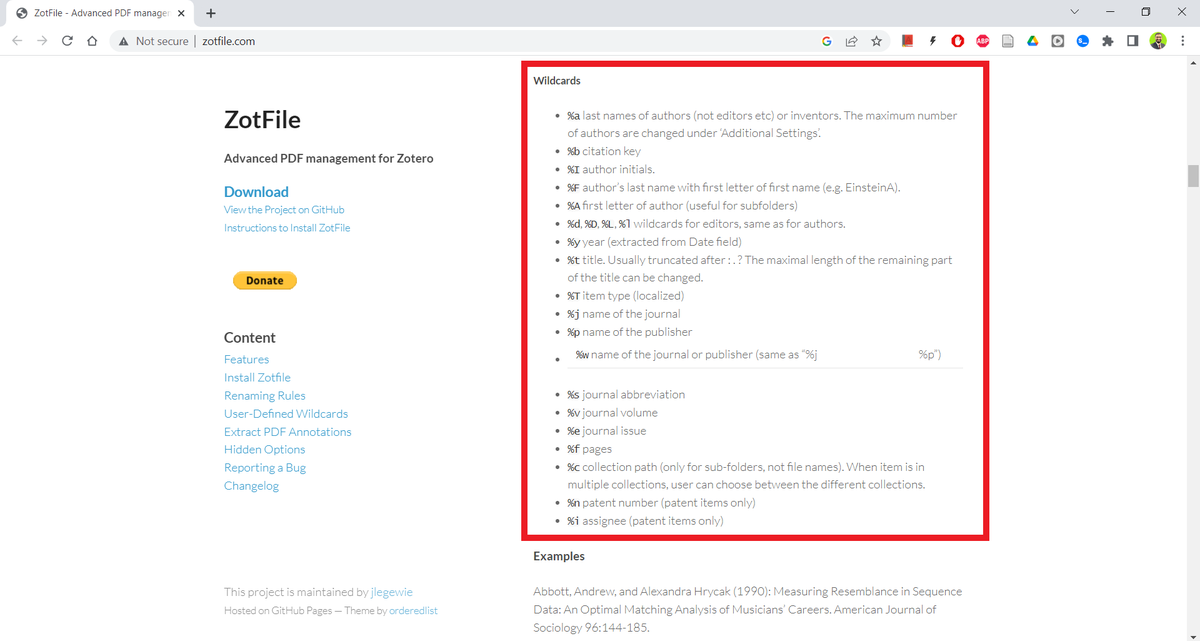Click the vertical page scrollbar
1200x641 pixels.
pos(1193,175)
